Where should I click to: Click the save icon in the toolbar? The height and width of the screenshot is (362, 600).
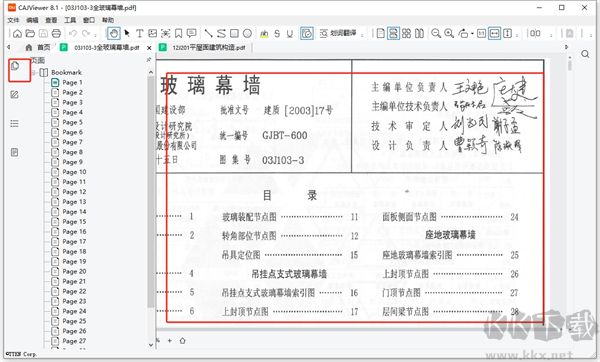[43, 34]
